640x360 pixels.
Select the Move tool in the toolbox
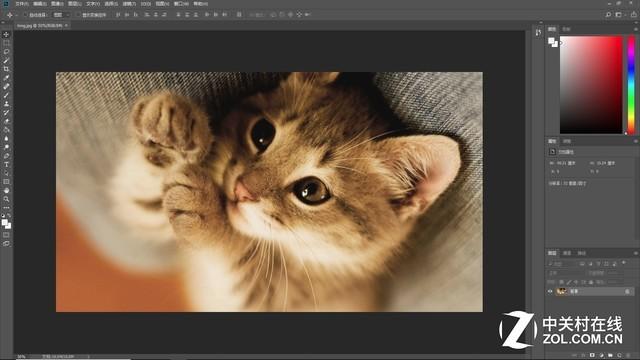coord(6,35)
